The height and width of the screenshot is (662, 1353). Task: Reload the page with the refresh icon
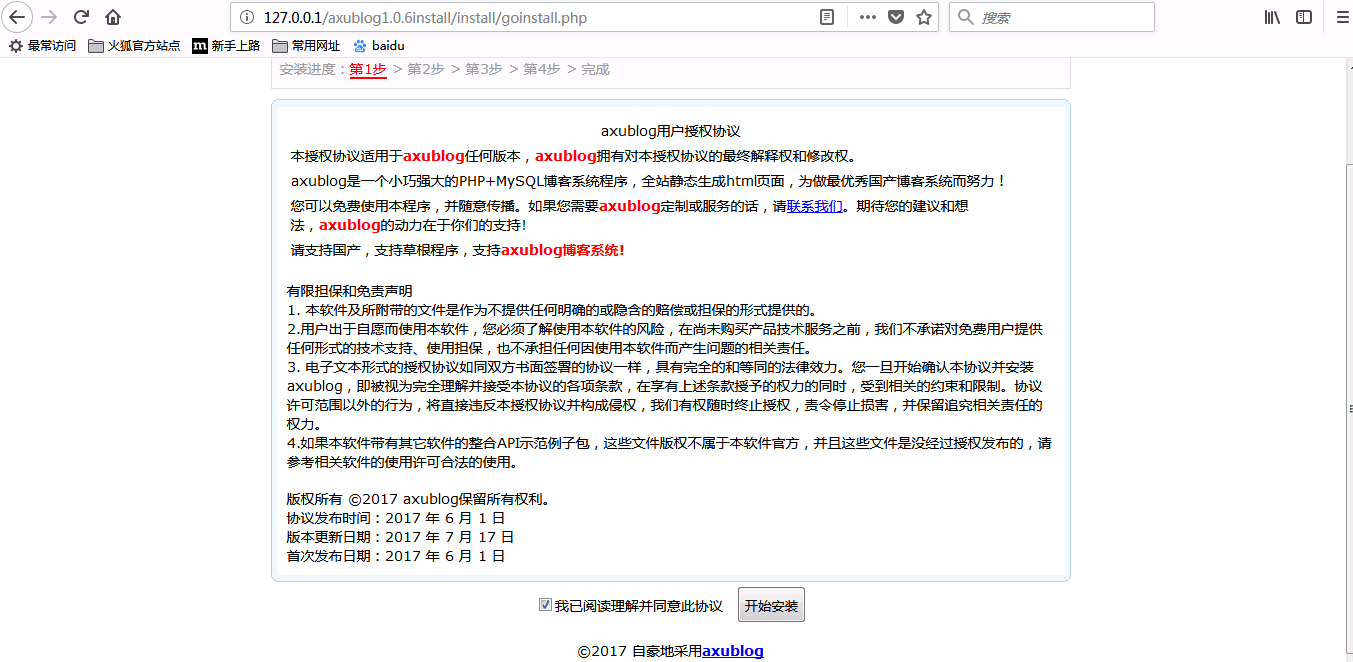[81, 17]
